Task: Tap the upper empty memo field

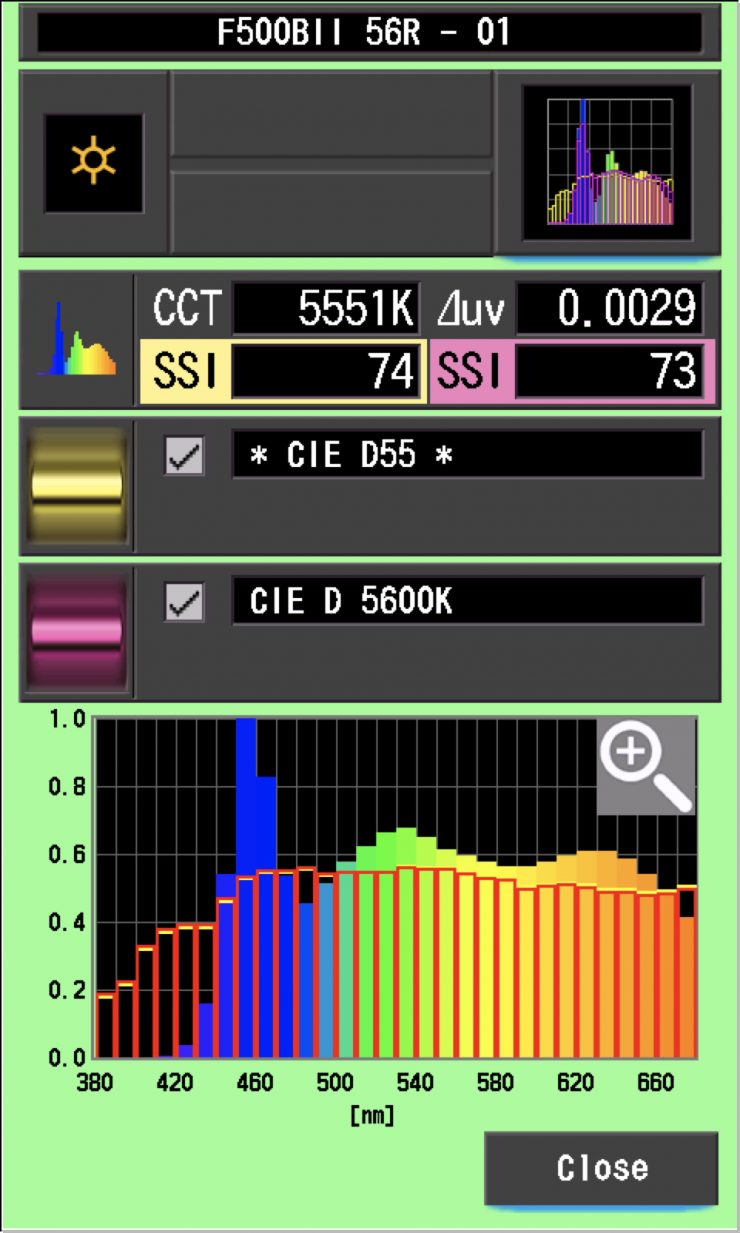Action: 331,115
